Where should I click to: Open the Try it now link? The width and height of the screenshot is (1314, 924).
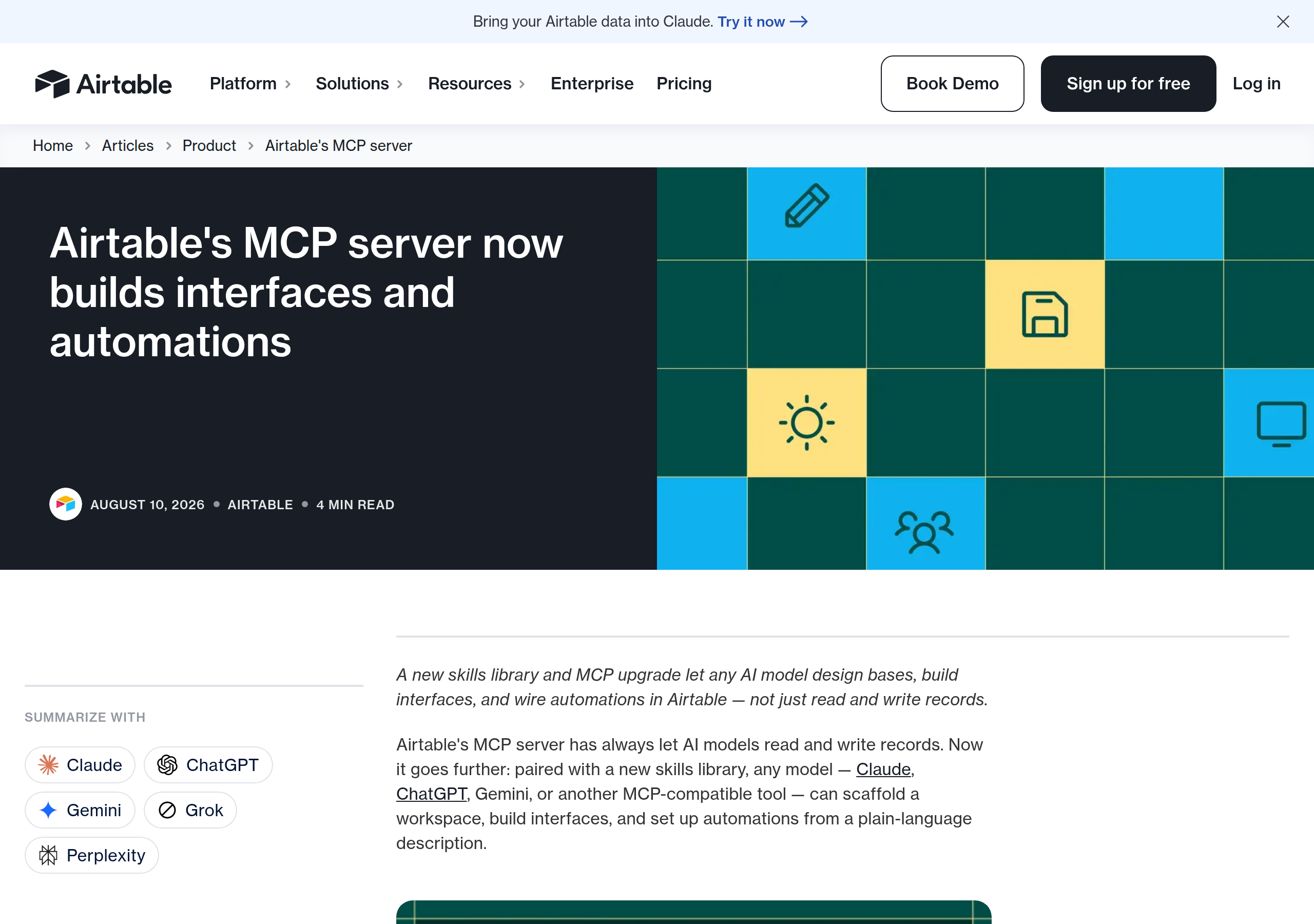point(762,22)
